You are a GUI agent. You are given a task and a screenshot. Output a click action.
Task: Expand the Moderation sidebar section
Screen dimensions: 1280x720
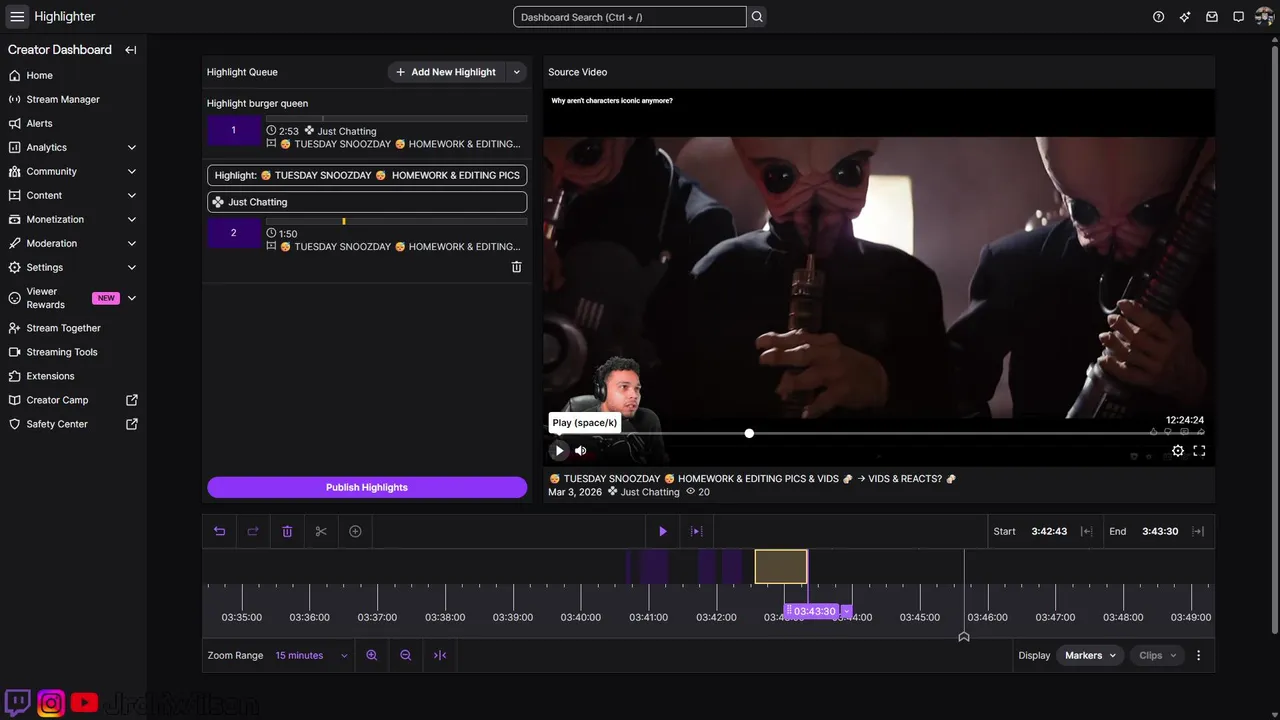[x=132, y=243]
